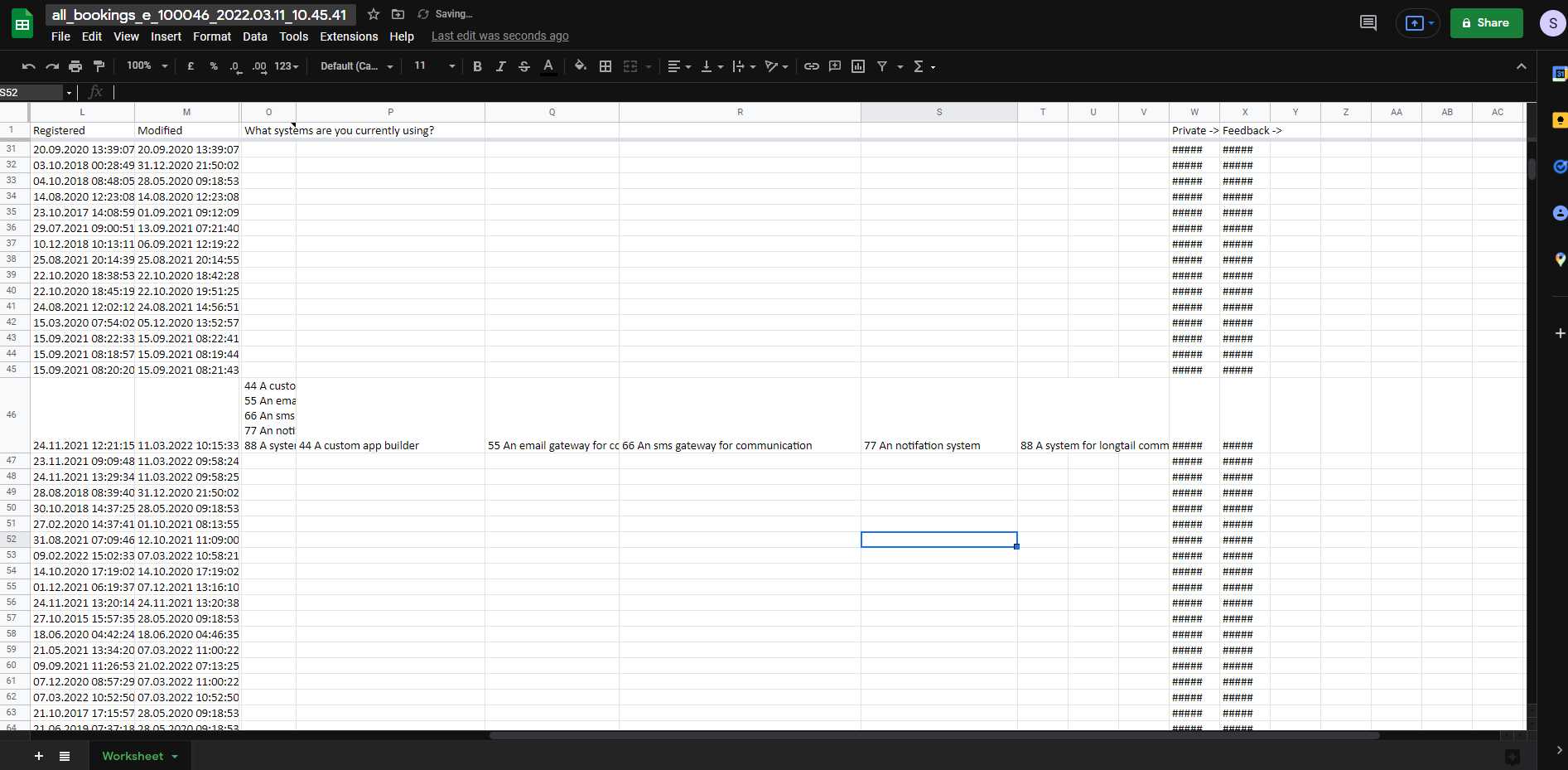Open Maps side panel icon
Image resolution: width=1568 pixels, height=770 pixels.
tap(1560, 259)
